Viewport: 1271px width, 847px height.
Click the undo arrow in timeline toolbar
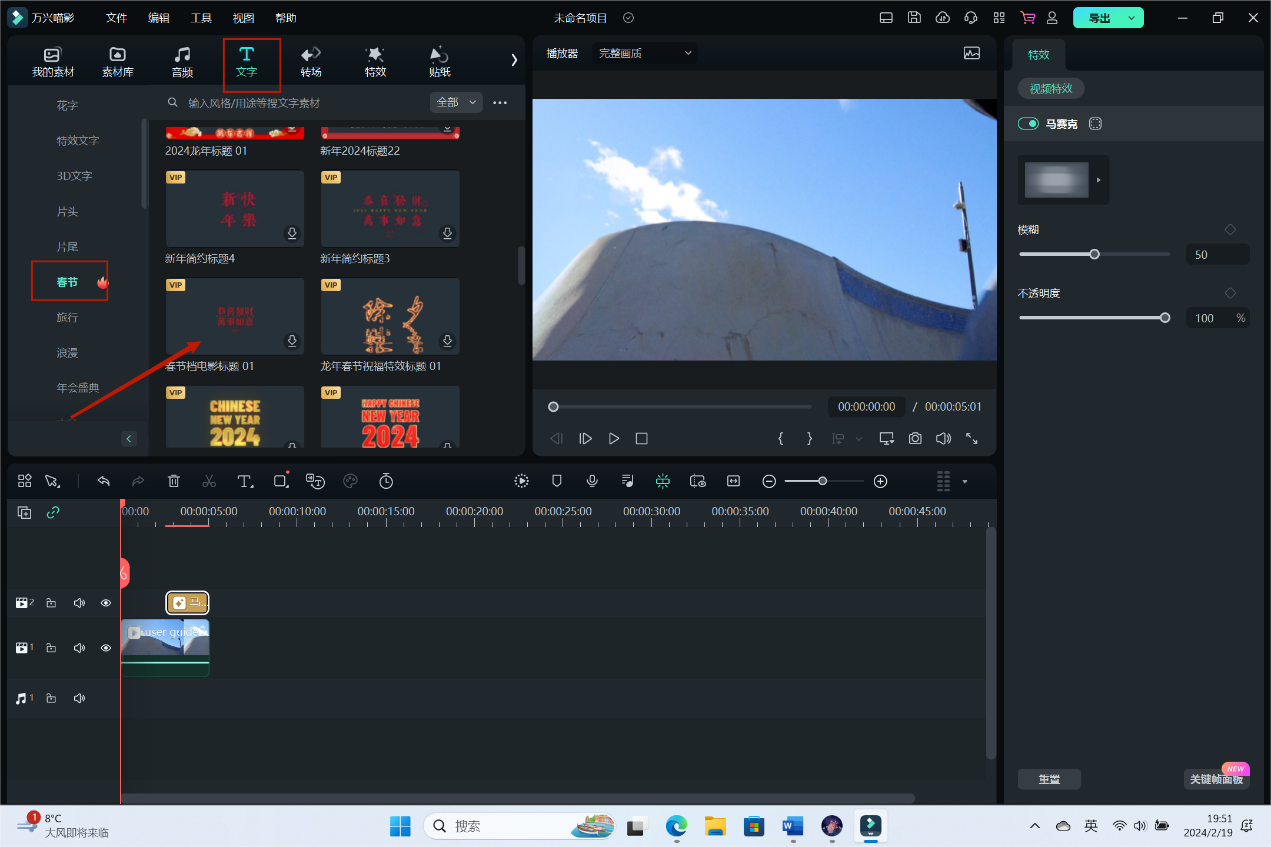pyautogui.click(x=103, y=481)
